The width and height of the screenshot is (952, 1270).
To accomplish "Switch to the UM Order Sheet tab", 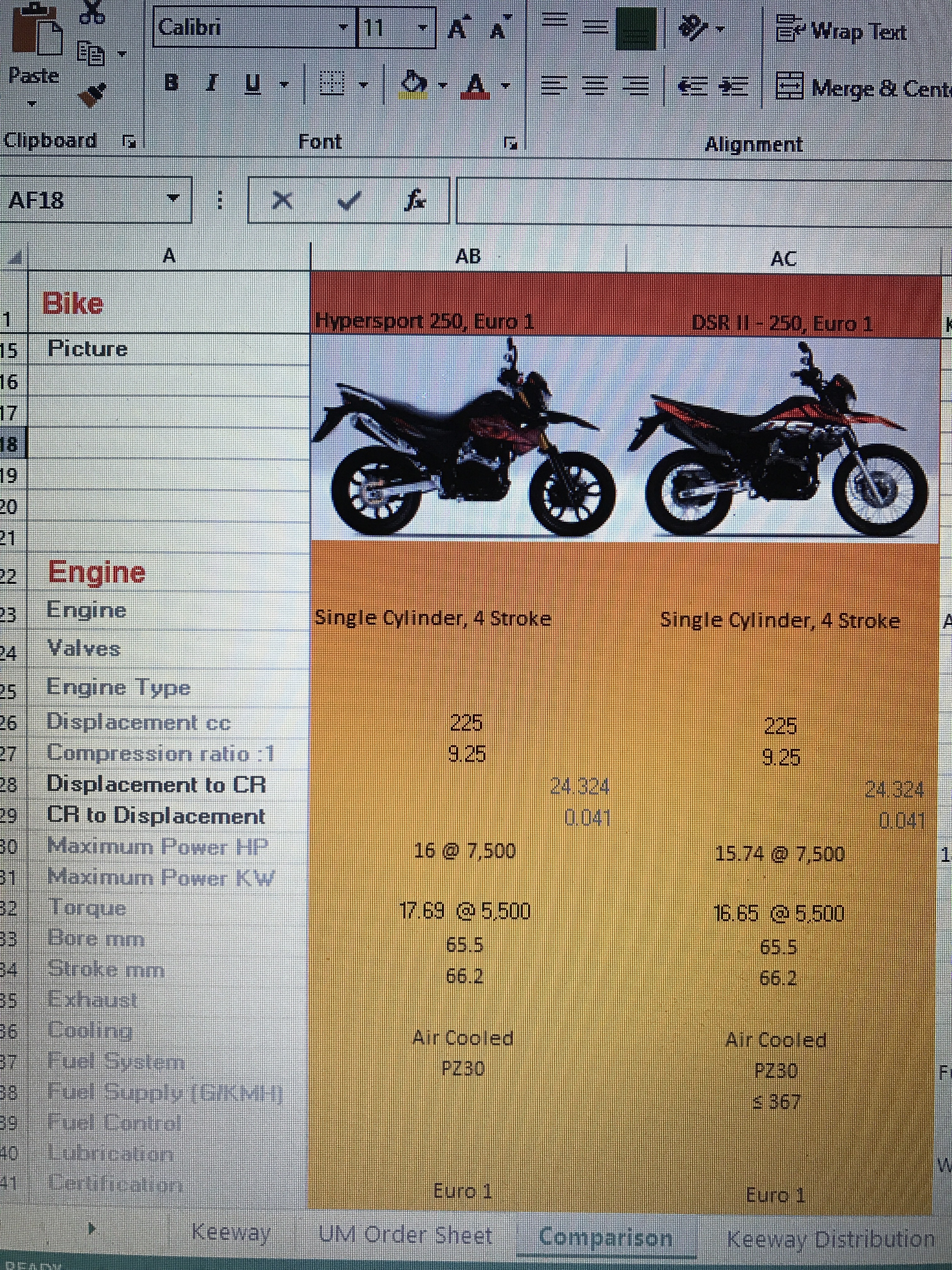I will (406, 1235).
